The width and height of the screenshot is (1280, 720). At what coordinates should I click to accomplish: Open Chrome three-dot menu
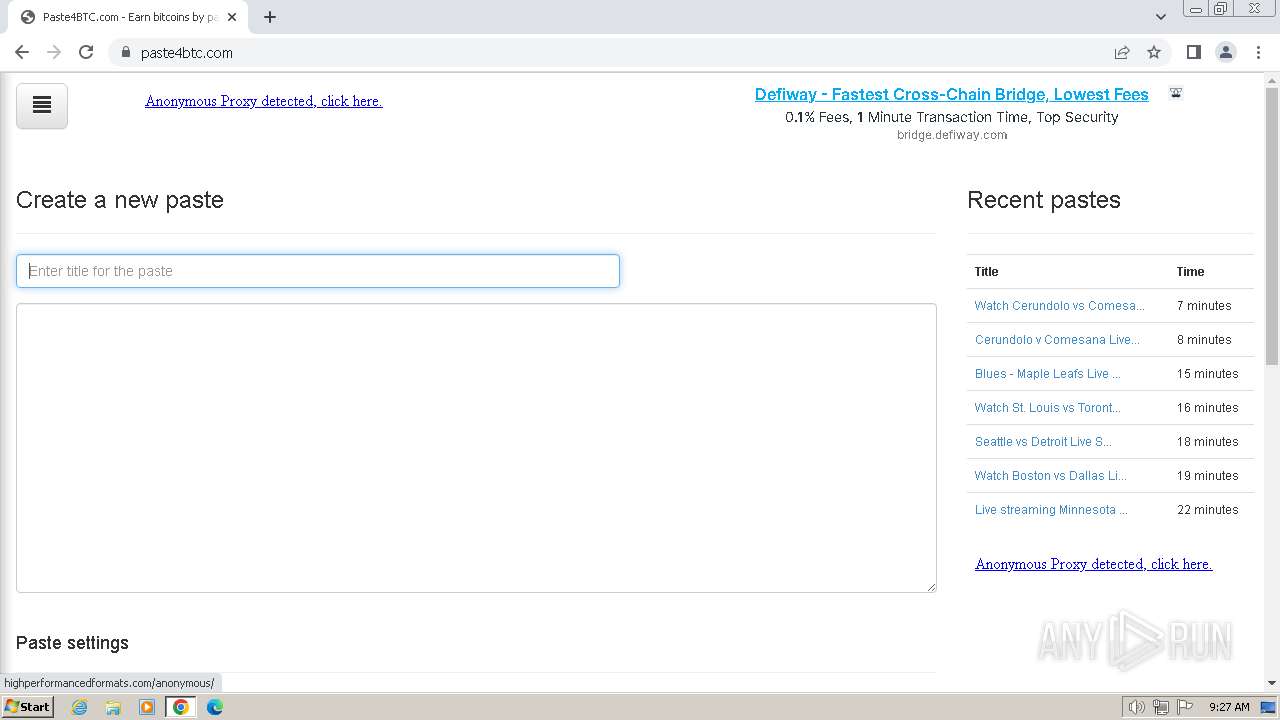(1259, 52)
